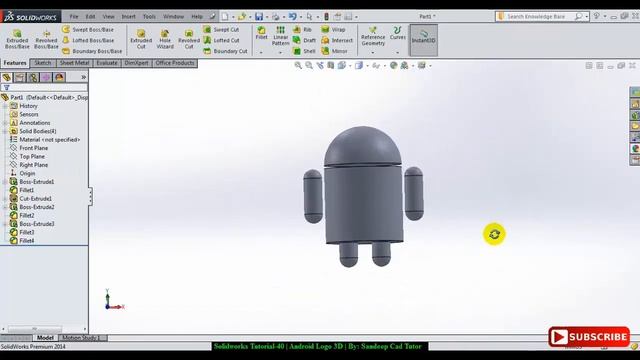Viewport: 640px width, 360px height.
Task: Choose the Boundary Boss/Base command
Action: tap(92, 51)
